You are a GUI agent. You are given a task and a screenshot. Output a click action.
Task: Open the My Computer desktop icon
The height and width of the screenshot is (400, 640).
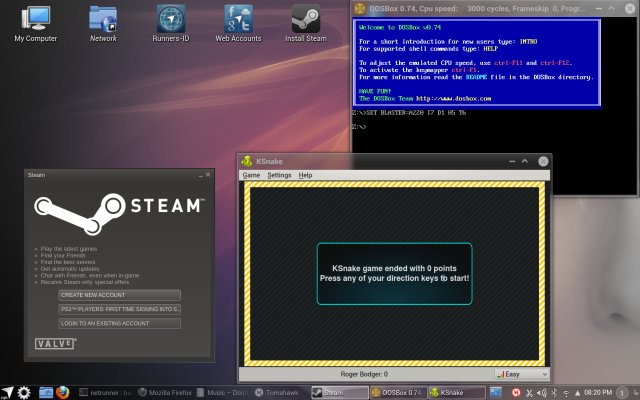[x=35, y=18]
